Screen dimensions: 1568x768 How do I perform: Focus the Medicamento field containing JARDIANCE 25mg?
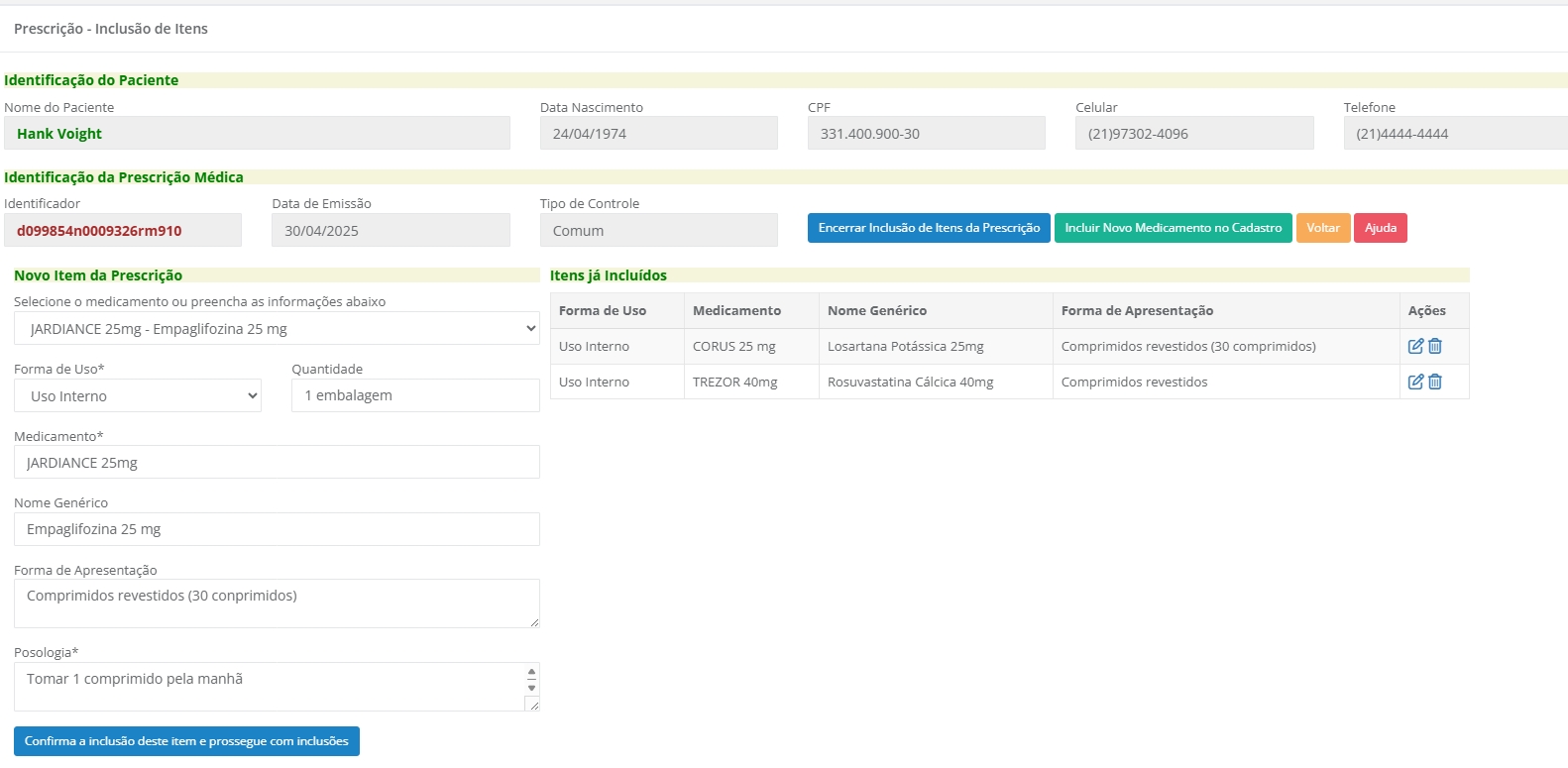click(x=277, y=462)
